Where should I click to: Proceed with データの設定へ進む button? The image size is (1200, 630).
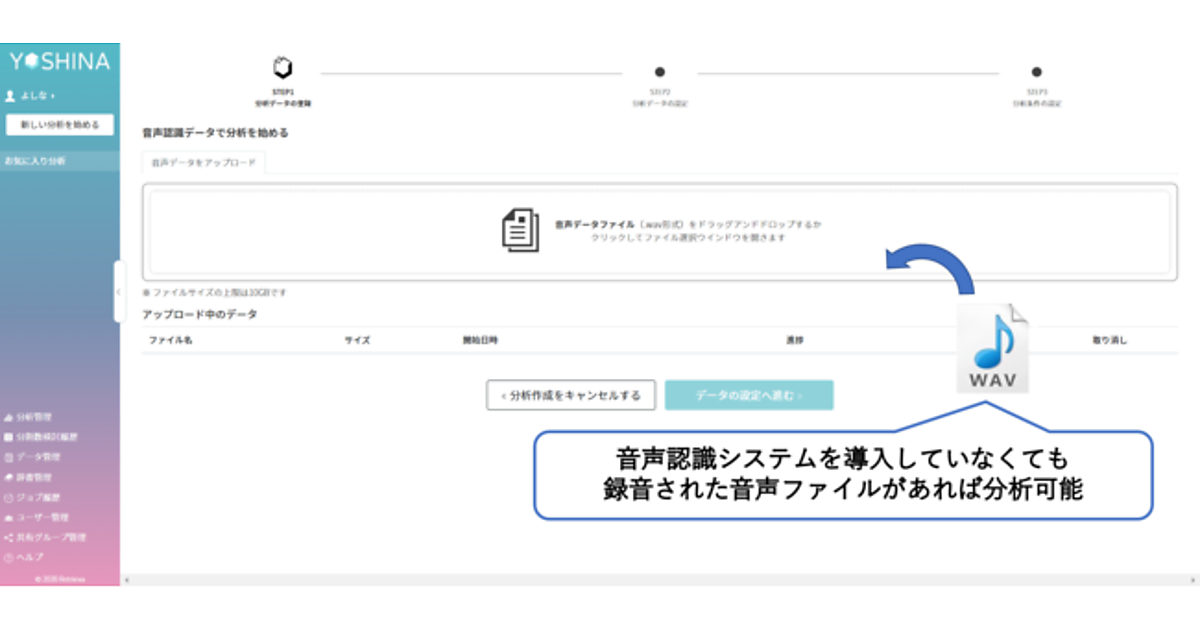click(748, 395)
